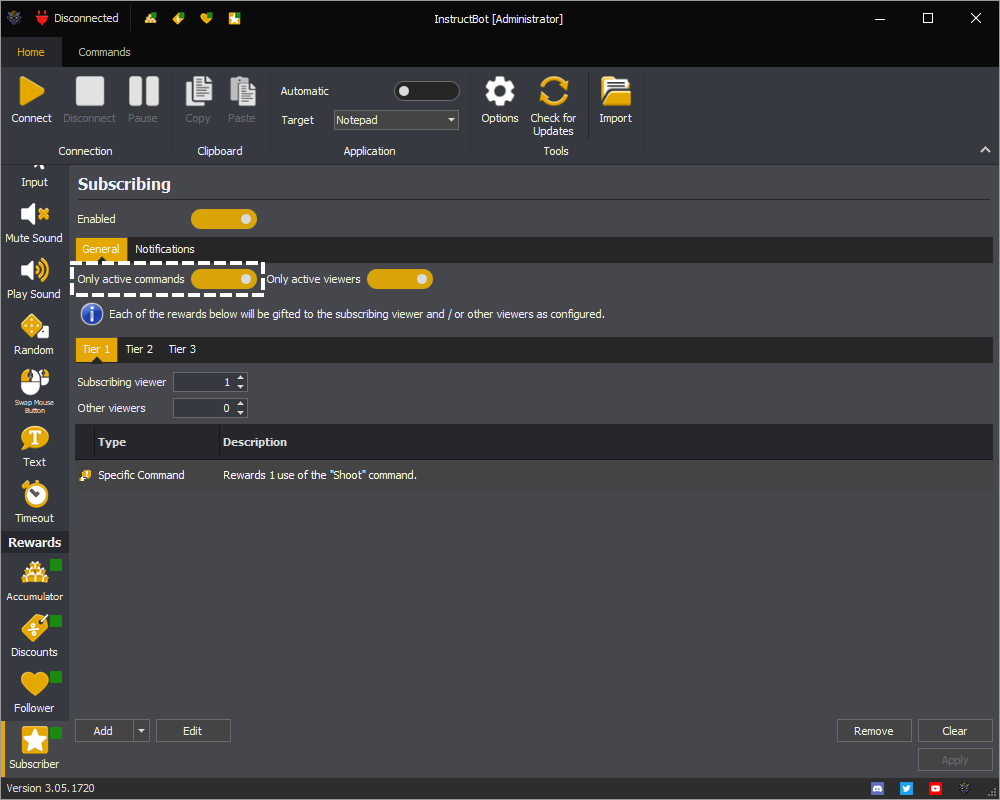The height and width of the screenshot is (800, 1000).
Task: Open the Target application dropdown
Action: point(396,120)
